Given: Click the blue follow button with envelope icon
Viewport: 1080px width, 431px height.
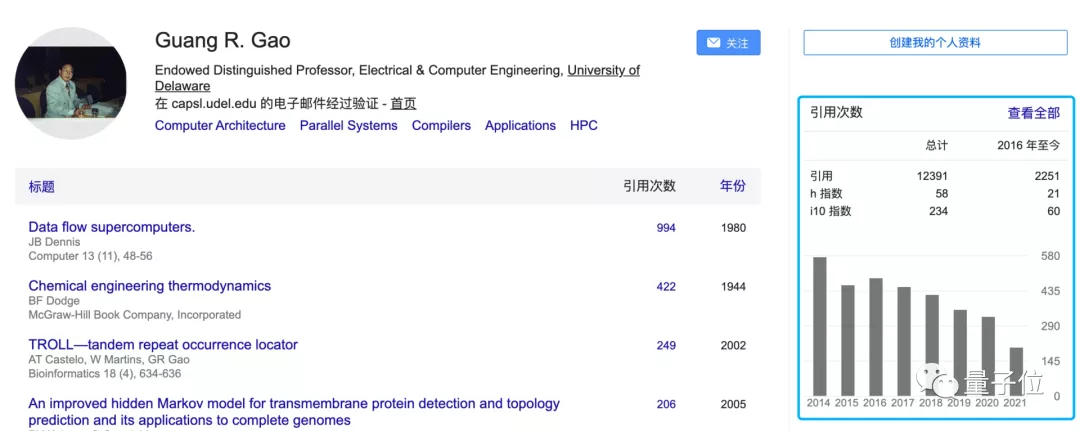Looking at the screenshot, I should tap(728, 43).
